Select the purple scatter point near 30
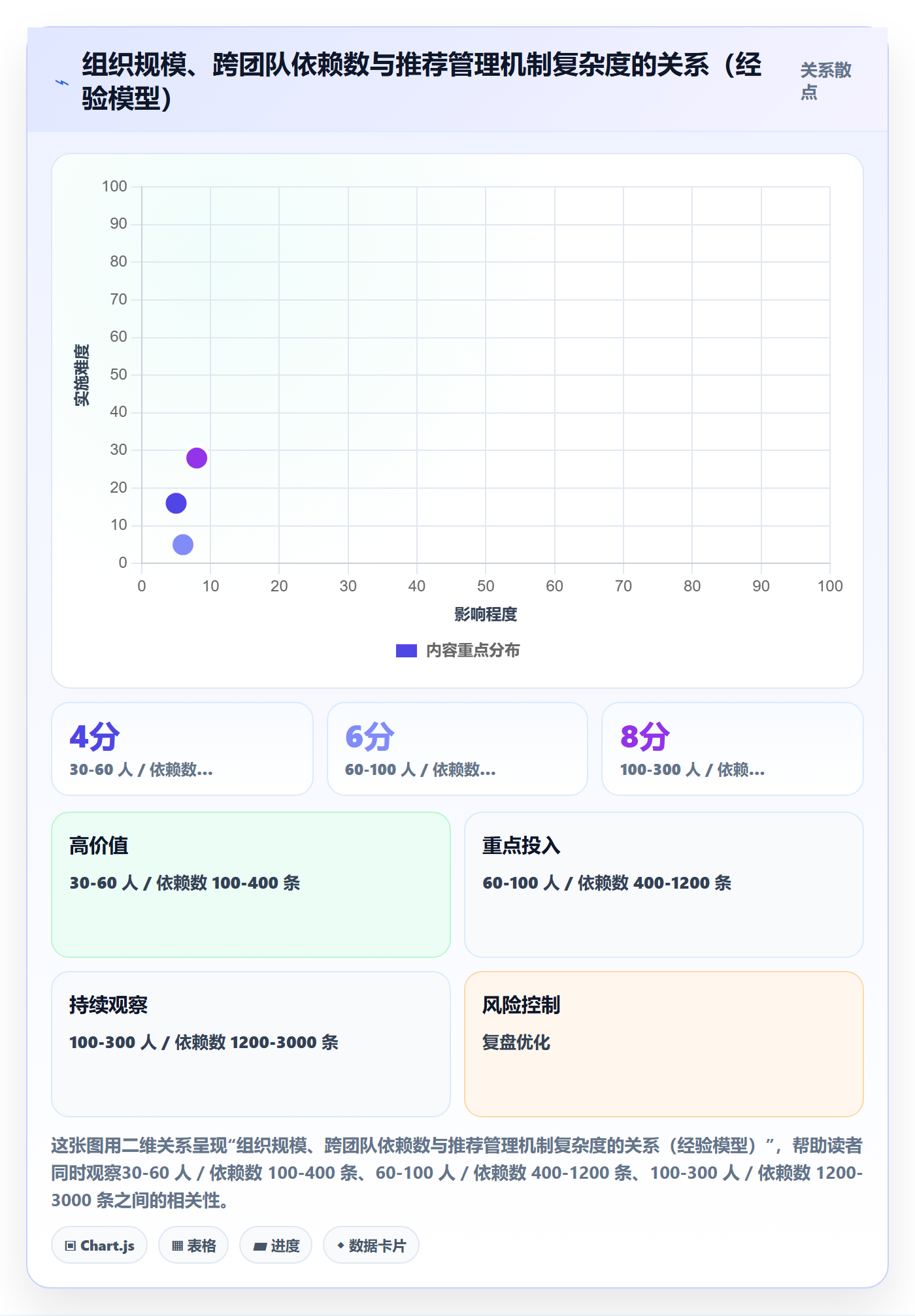The height and width of the screenshot is (1316, 915). 197,458
